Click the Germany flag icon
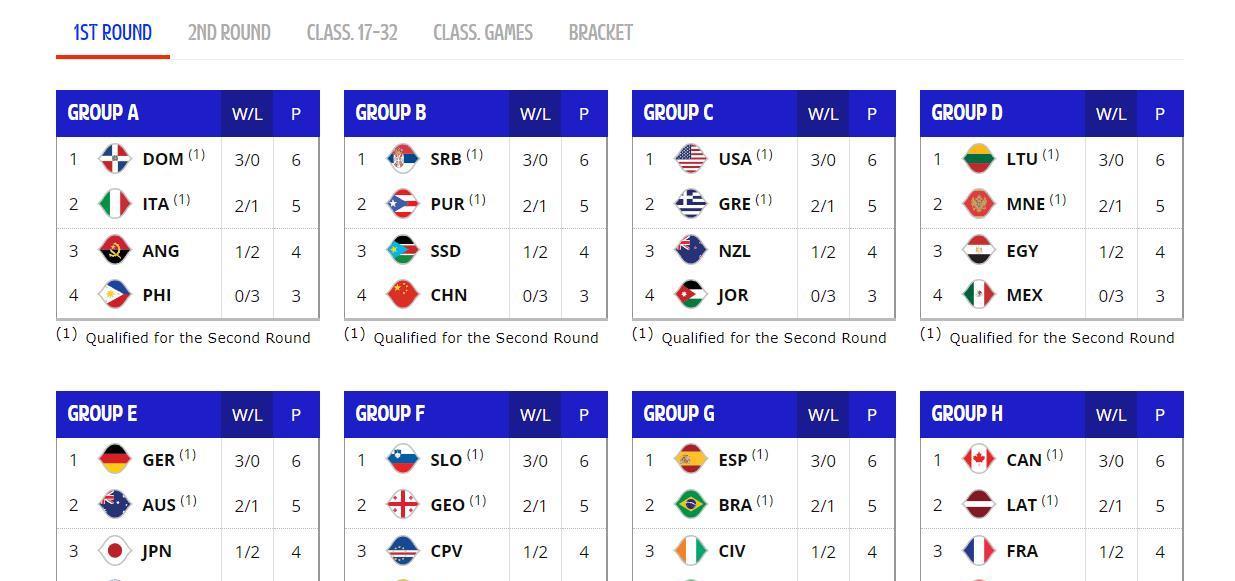Viewport: 1235px width, 581px height. [x=115, y=460]
